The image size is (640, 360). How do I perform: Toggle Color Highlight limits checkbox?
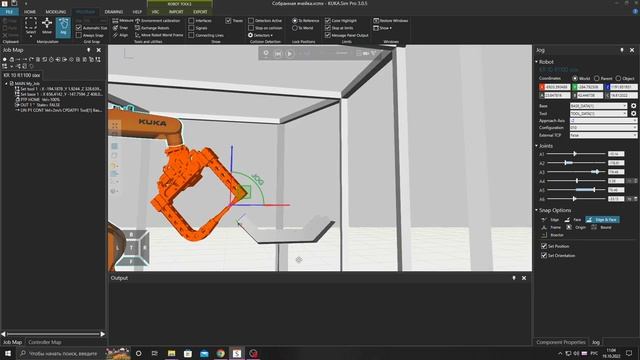click(x=327, y=20)
